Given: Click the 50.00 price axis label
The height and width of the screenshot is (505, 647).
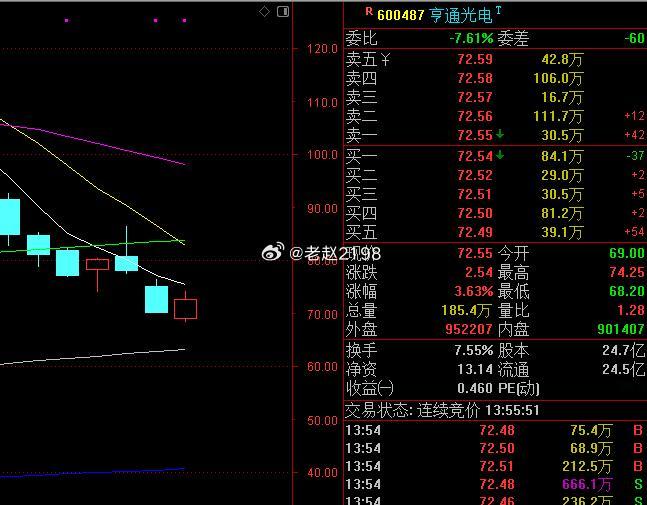Looking at the screenshot, I should pyautogui.click(x=322, y=421).
